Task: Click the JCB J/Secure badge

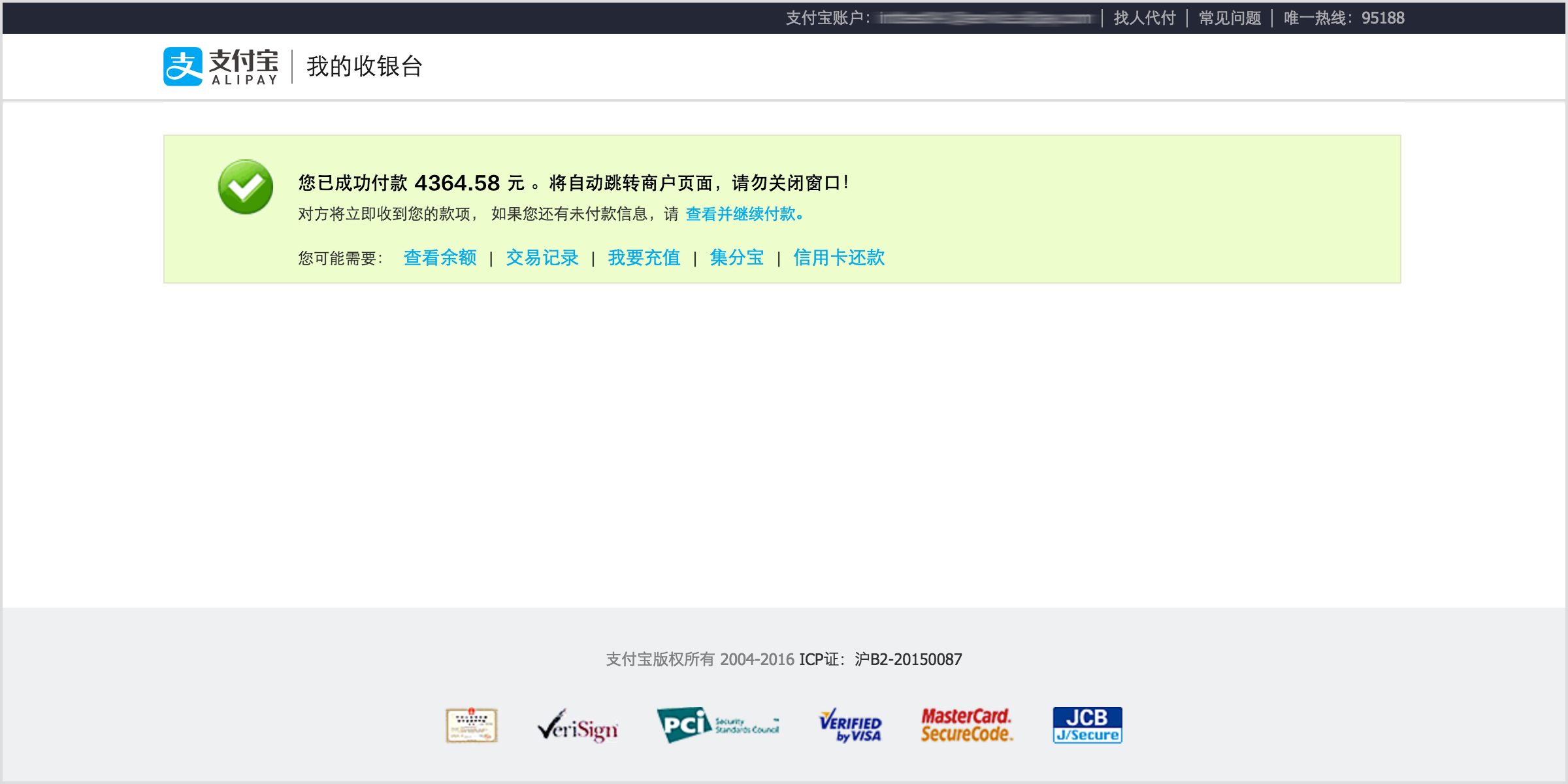Action: [x=1087, y=725]
